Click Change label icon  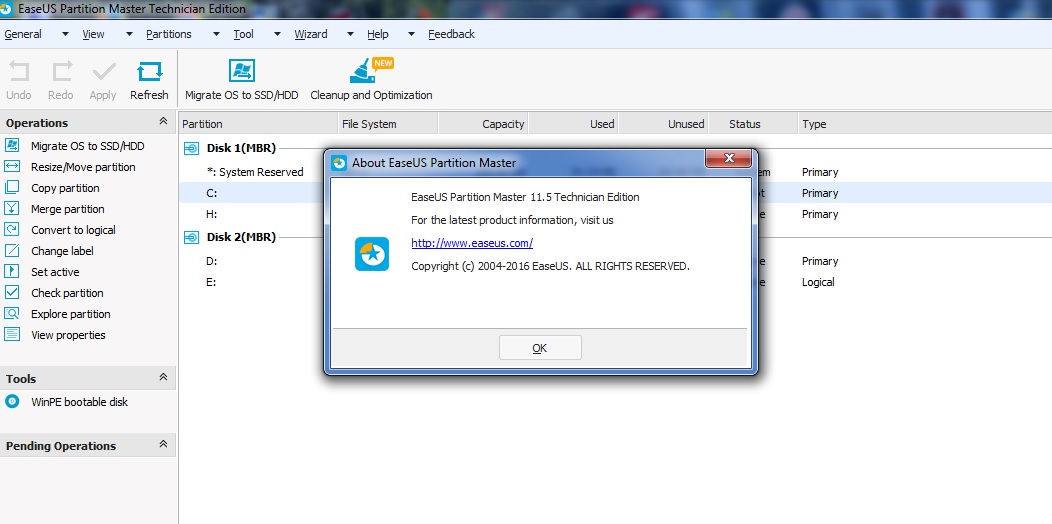(12, 251)
